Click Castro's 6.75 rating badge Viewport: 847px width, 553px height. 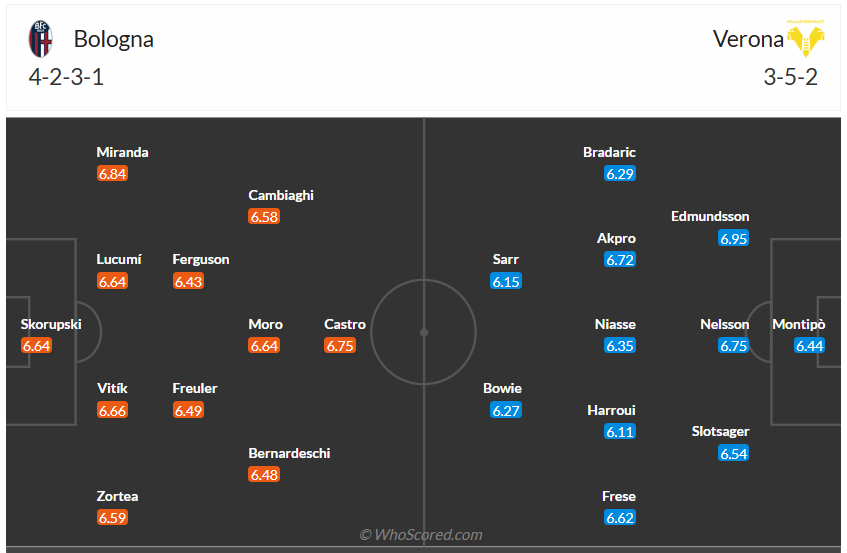tap(340, 346)
